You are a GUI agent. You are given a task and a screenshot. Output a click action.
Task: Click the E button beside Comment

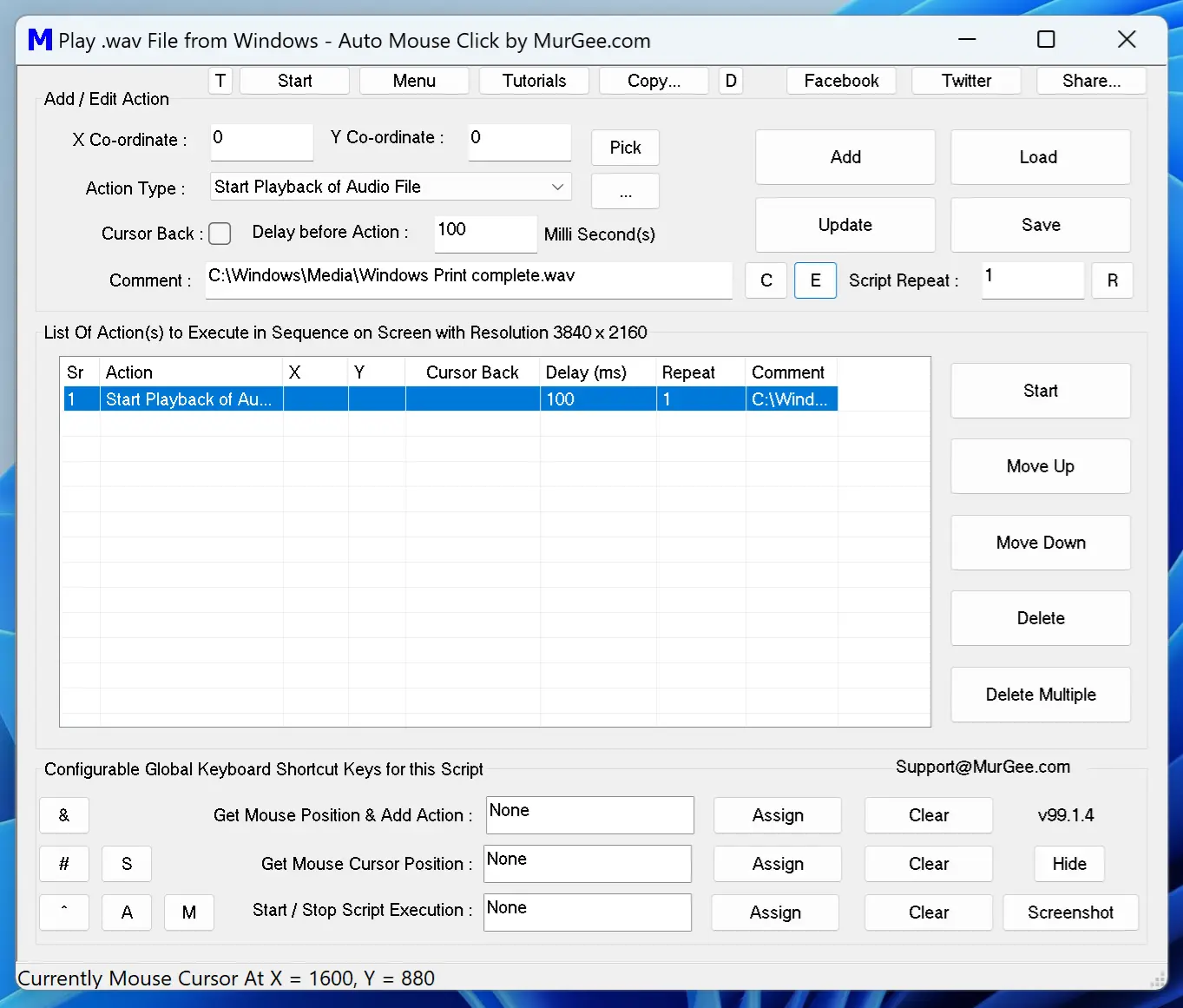pyautogui.click(x=815, y=280)
